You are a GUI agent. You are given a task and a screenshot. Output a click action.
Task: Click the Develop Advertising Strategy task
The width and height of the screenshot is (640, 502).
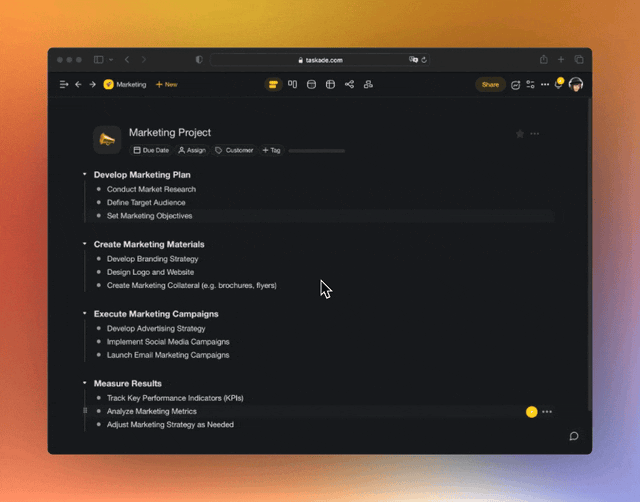(156, 328)
